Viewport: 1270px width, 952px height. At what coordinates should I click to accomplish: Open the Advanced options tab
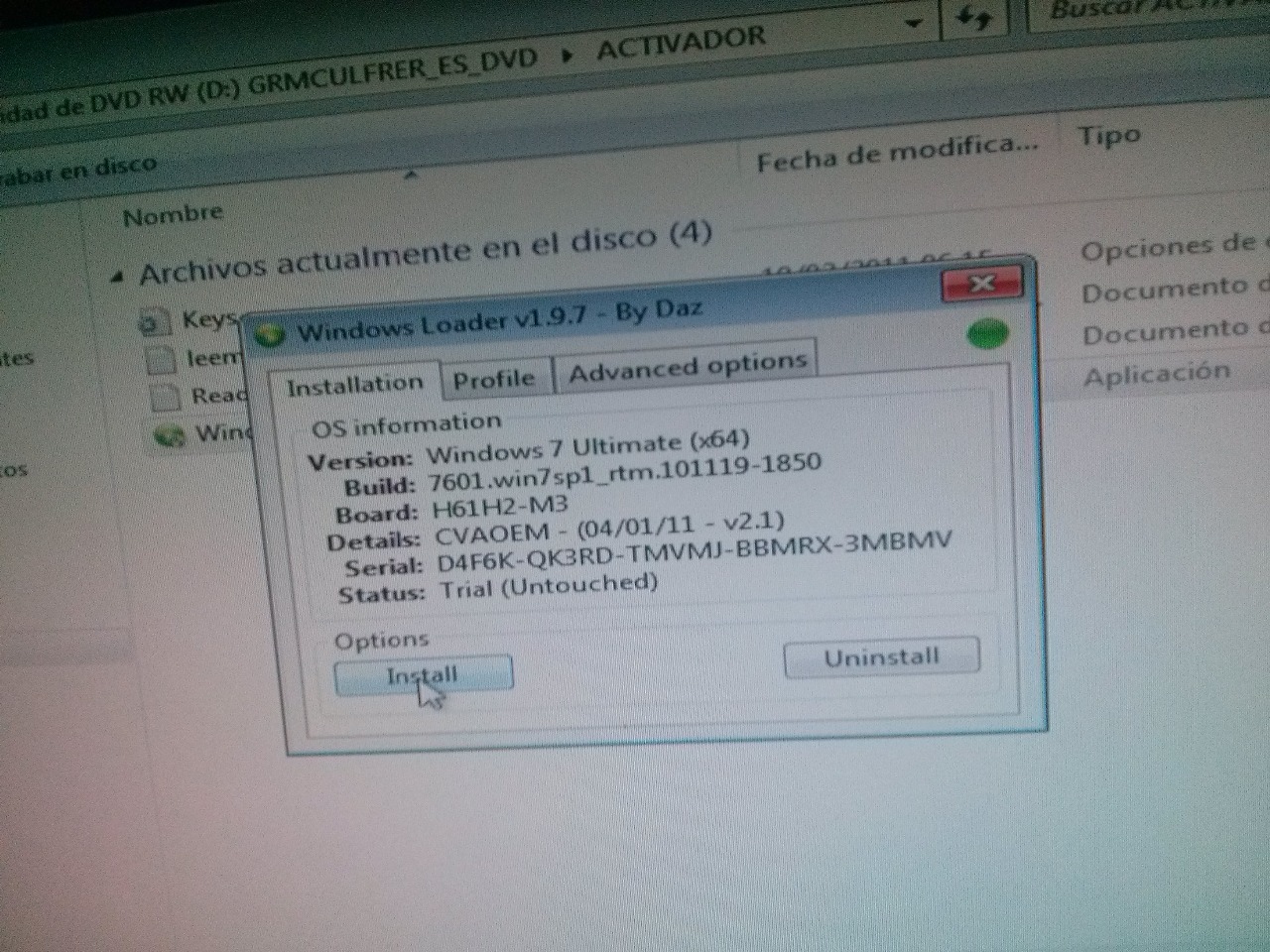687,368
